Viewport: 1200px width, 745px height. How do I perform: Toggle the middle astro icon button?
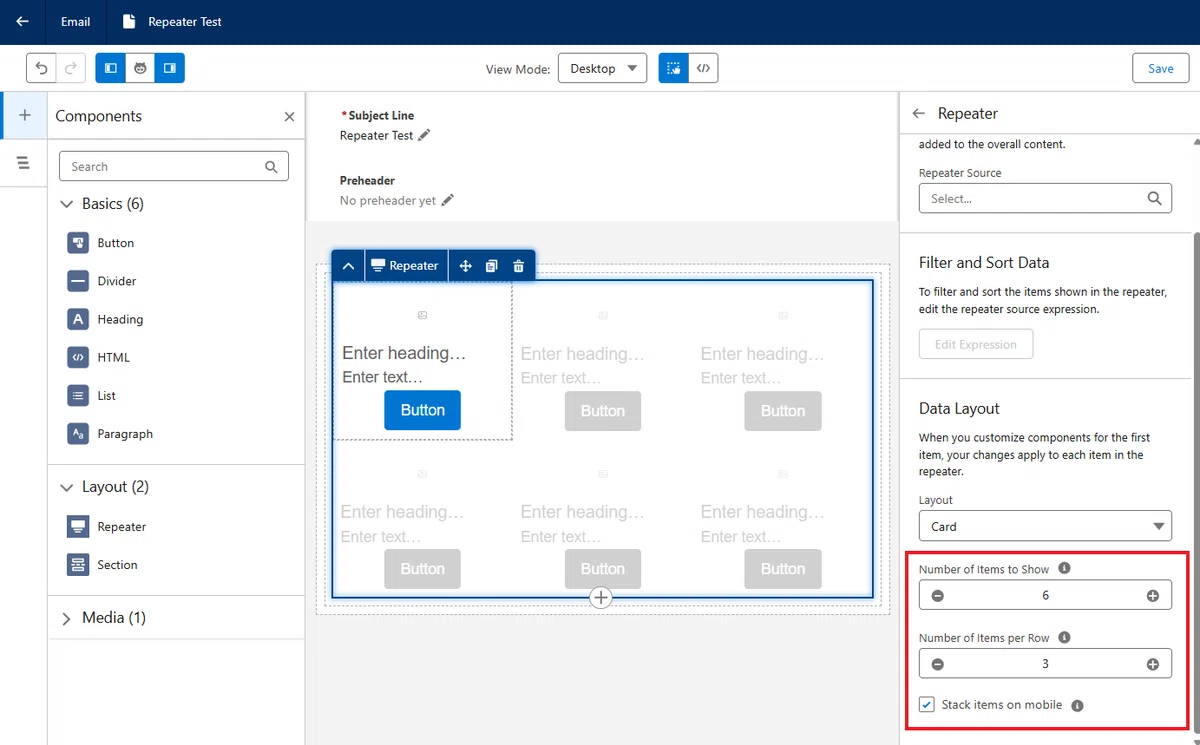(141, 68)
